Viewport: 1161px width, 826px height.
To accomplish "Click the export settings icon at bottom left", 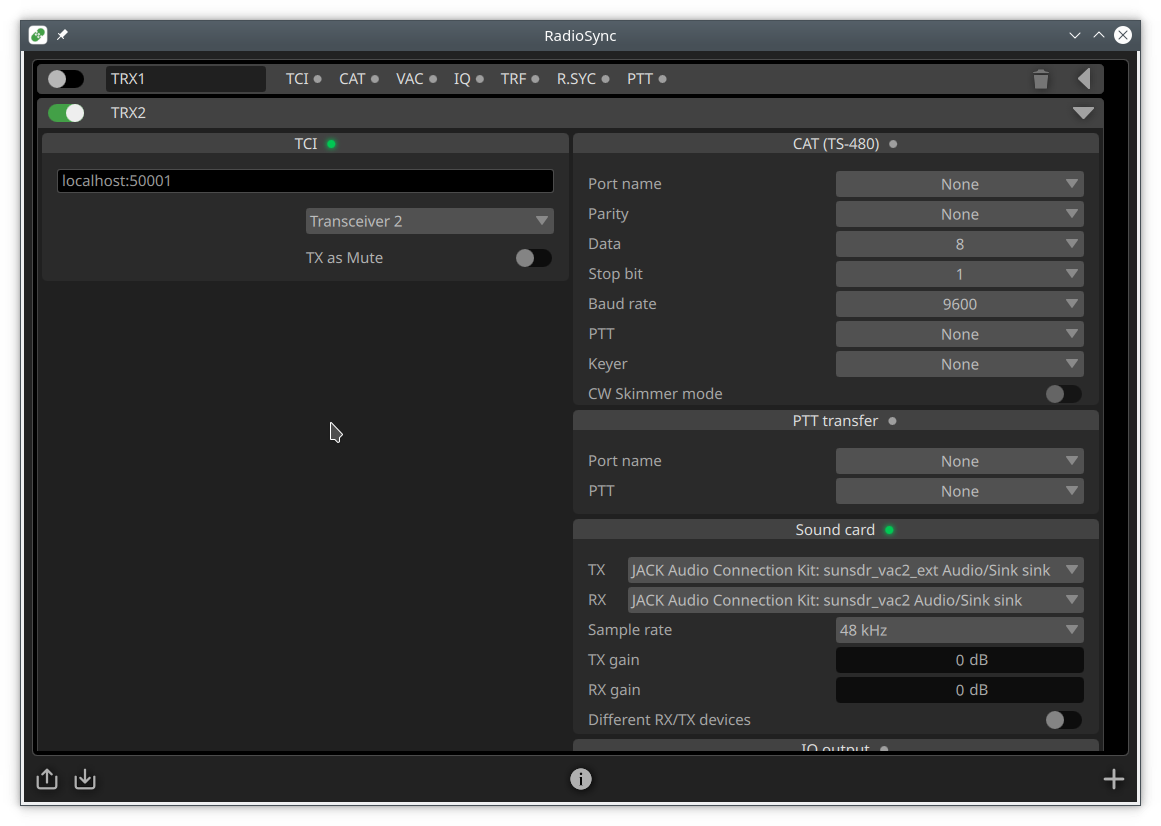I will (47, 779).
